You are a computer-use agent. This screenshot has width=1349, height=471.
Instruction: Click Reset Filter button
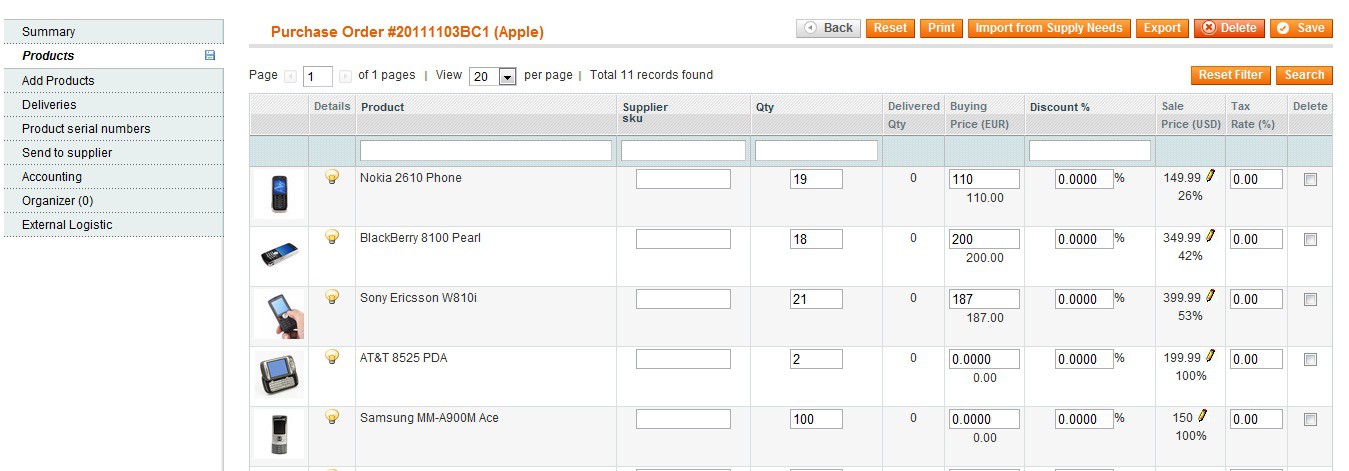click(x=1230, y=75)
